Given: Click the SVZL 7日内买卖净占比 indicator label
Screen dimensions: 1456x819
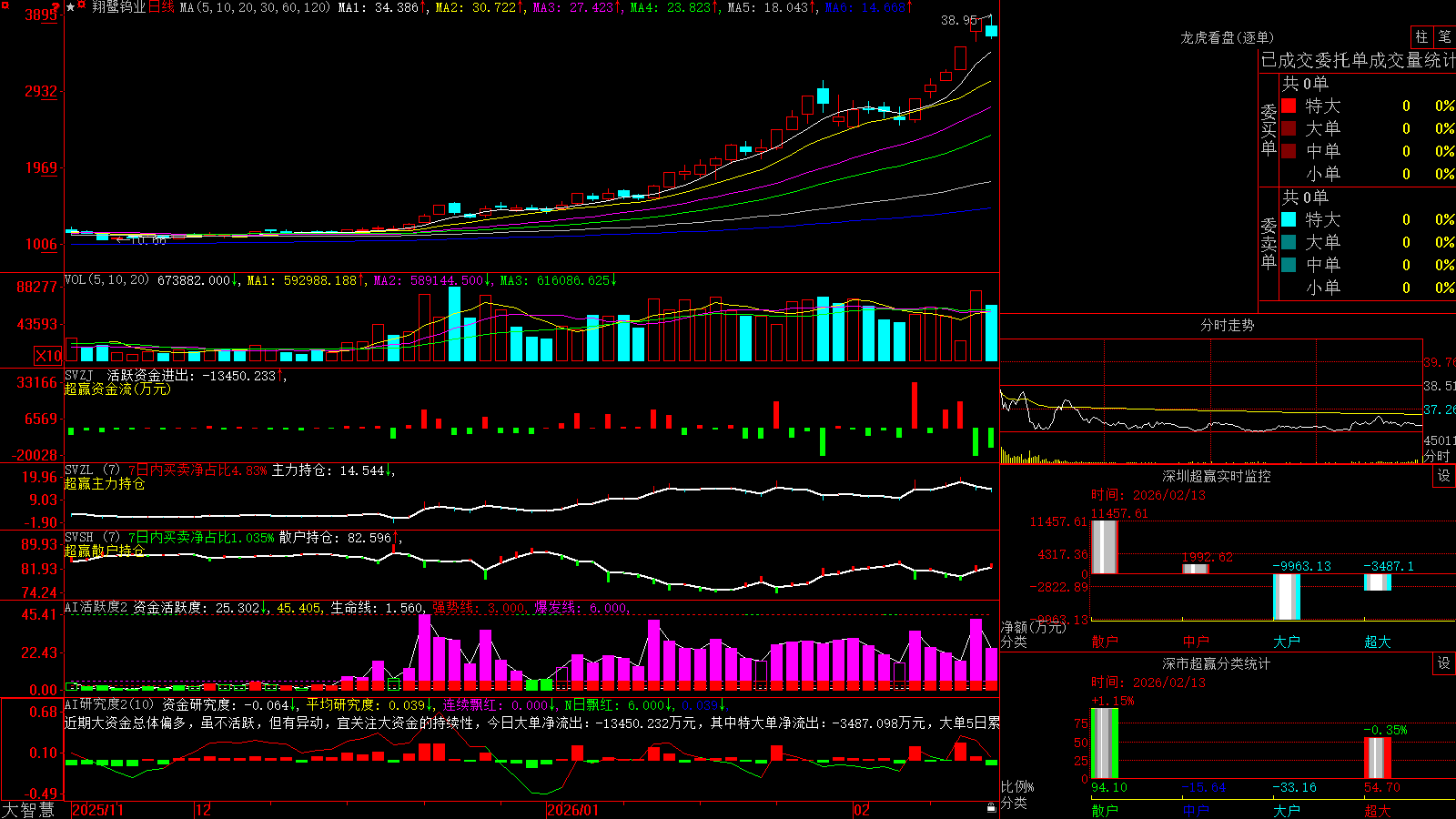Looking at the screenshot, I should (x=166, y=470).
